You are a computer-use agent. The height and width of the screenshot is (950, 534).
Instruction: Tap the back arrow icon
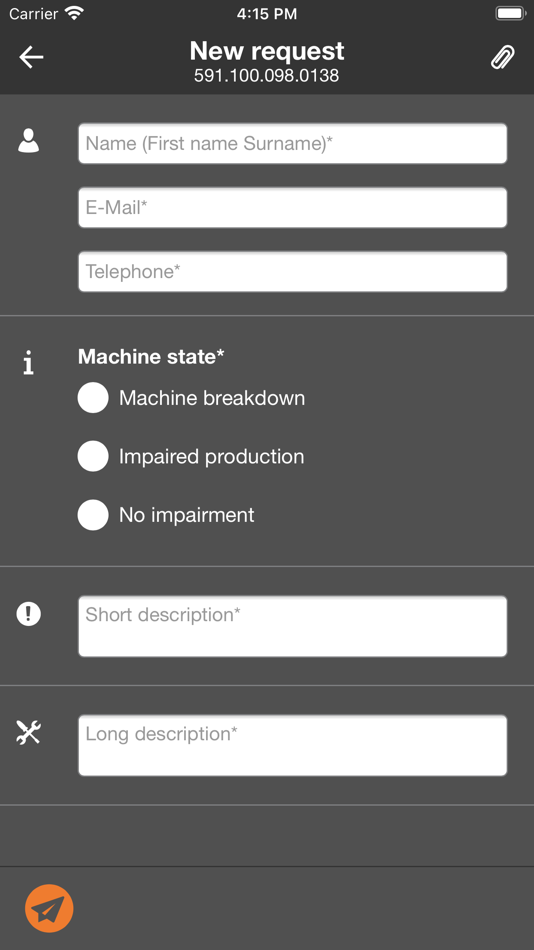31,58
